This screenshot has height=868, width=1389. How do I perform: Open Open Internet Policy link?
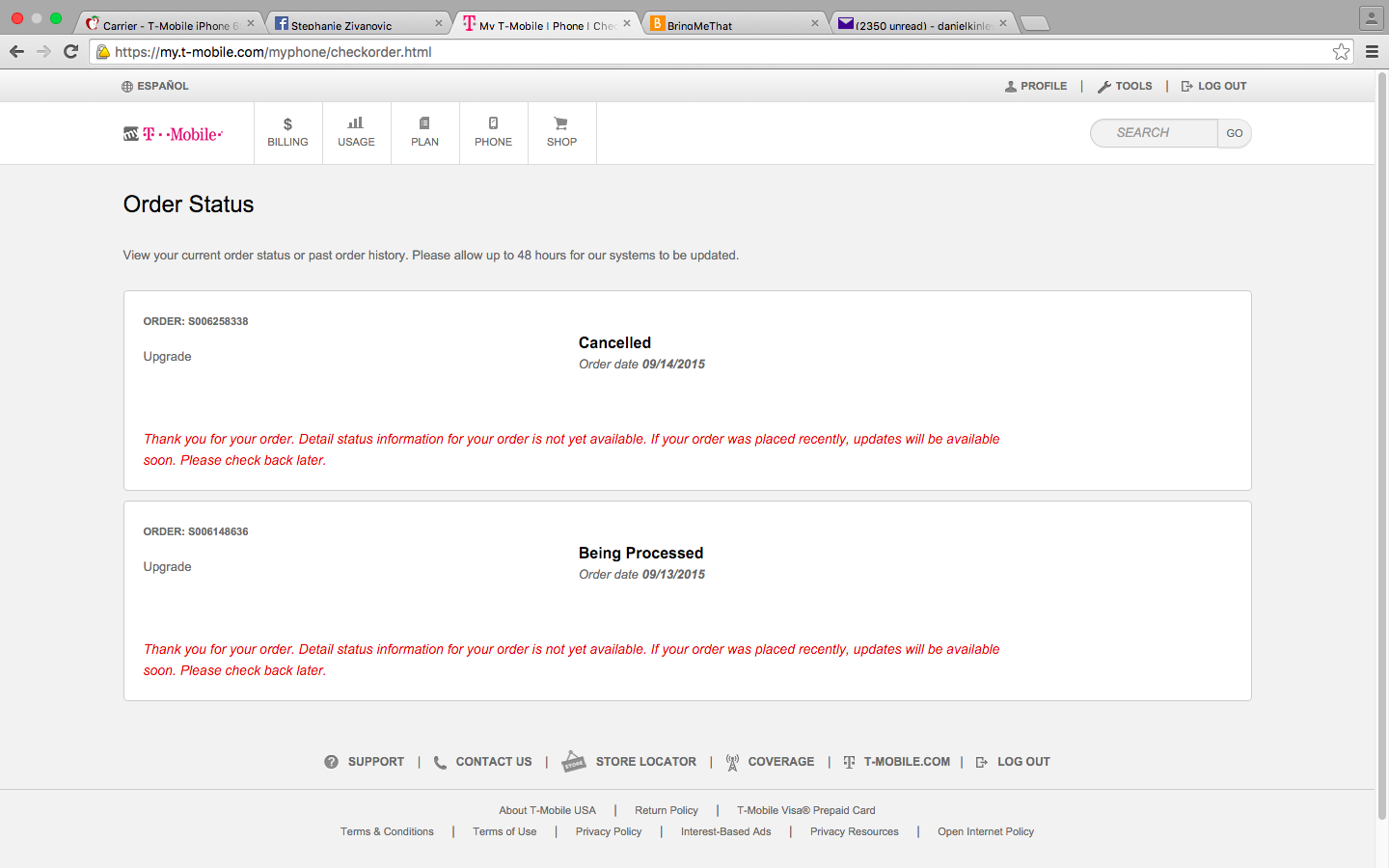pos(986,831)
